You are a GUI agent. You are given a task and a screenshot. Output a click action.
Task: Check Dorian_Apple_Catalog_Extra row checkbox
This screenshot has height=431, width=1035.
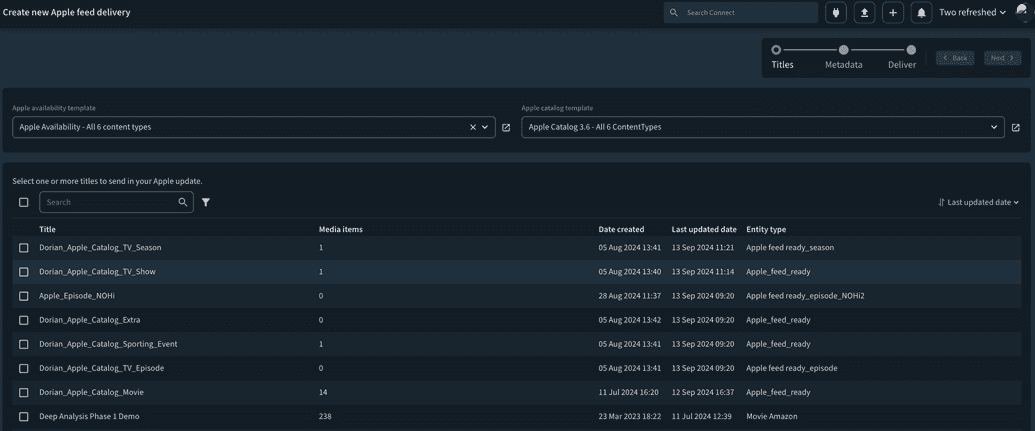pos(24,320)
